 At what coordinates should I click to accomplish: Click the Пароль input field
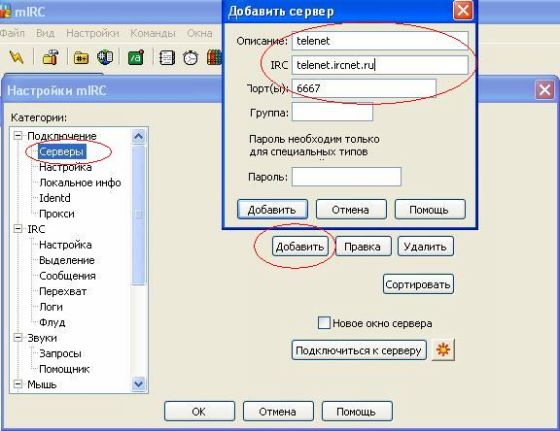tap(346, 177)
